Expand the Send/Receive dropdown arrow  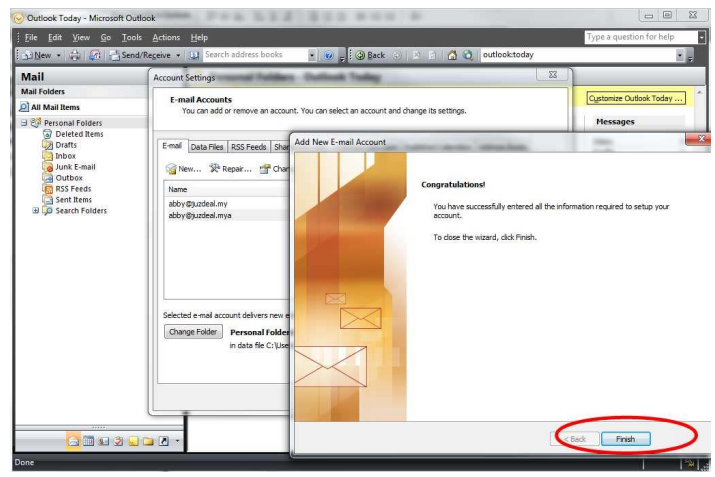(178, 55)
